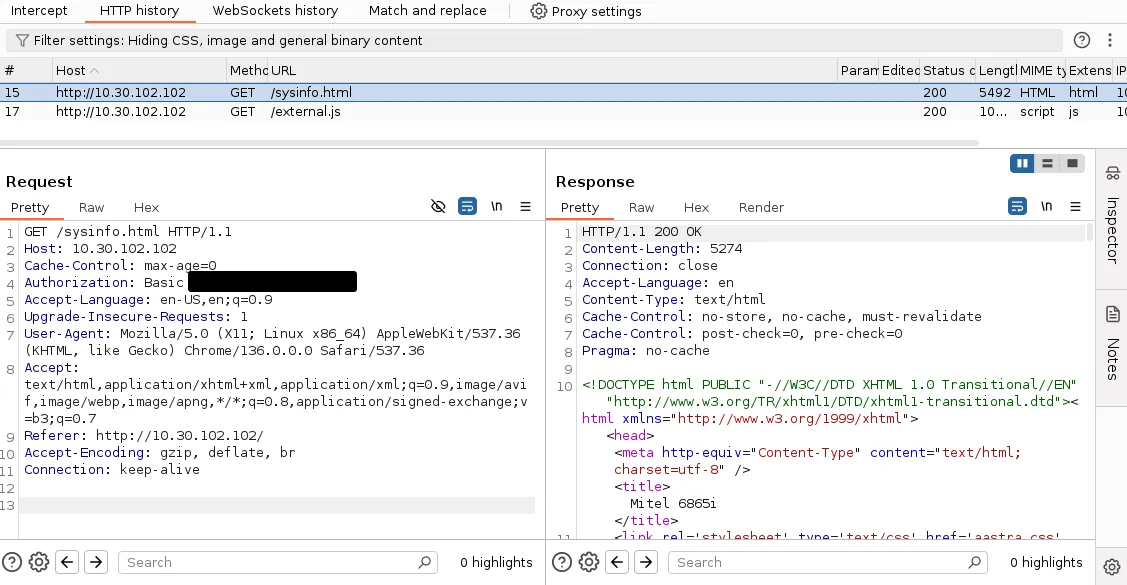Switch to WebSockets history tab
This screenshot has width=1127, height=585.
275,11
